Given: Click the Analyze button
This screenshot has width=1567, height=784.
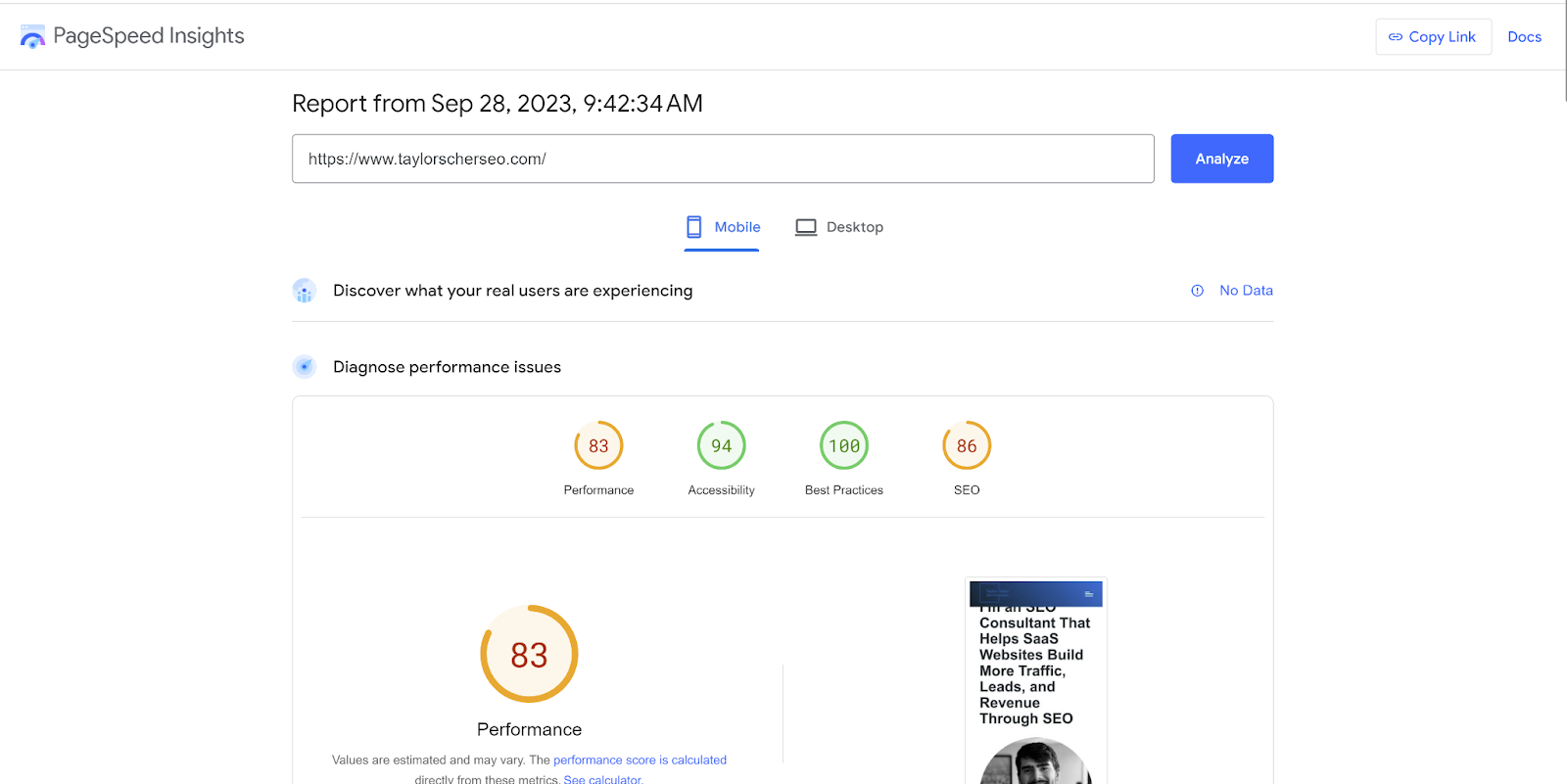Looking at the screenshot, I should pos(1222,159).
